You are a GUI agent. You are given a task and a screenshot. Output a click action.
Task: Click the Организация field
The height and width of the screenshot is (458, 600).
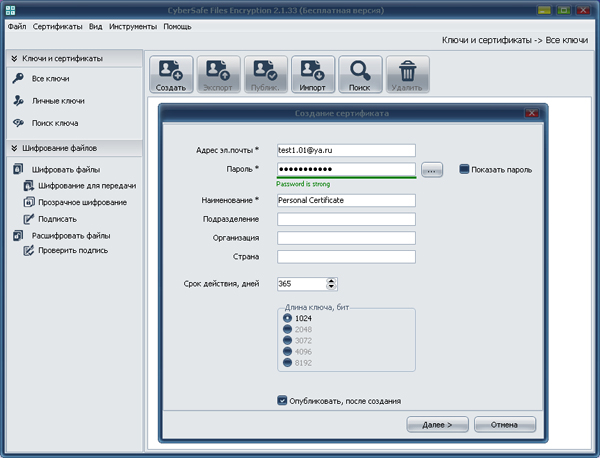pyautogui.click(x=346, y=238)
